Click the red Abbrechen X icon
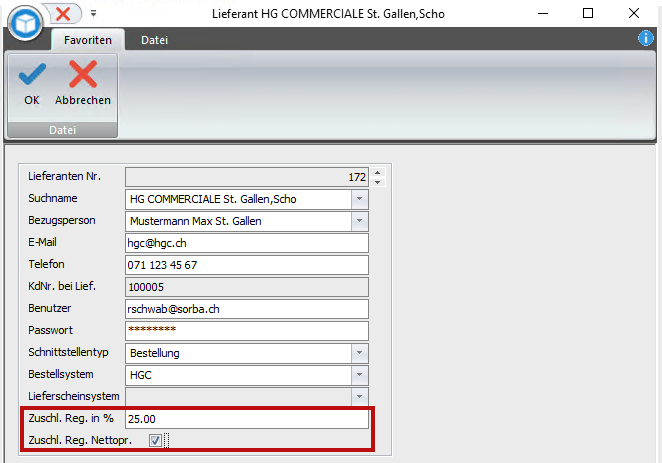The height and width of the screenshot is (463, 662). pyautogui.click(x=83, y=74)
